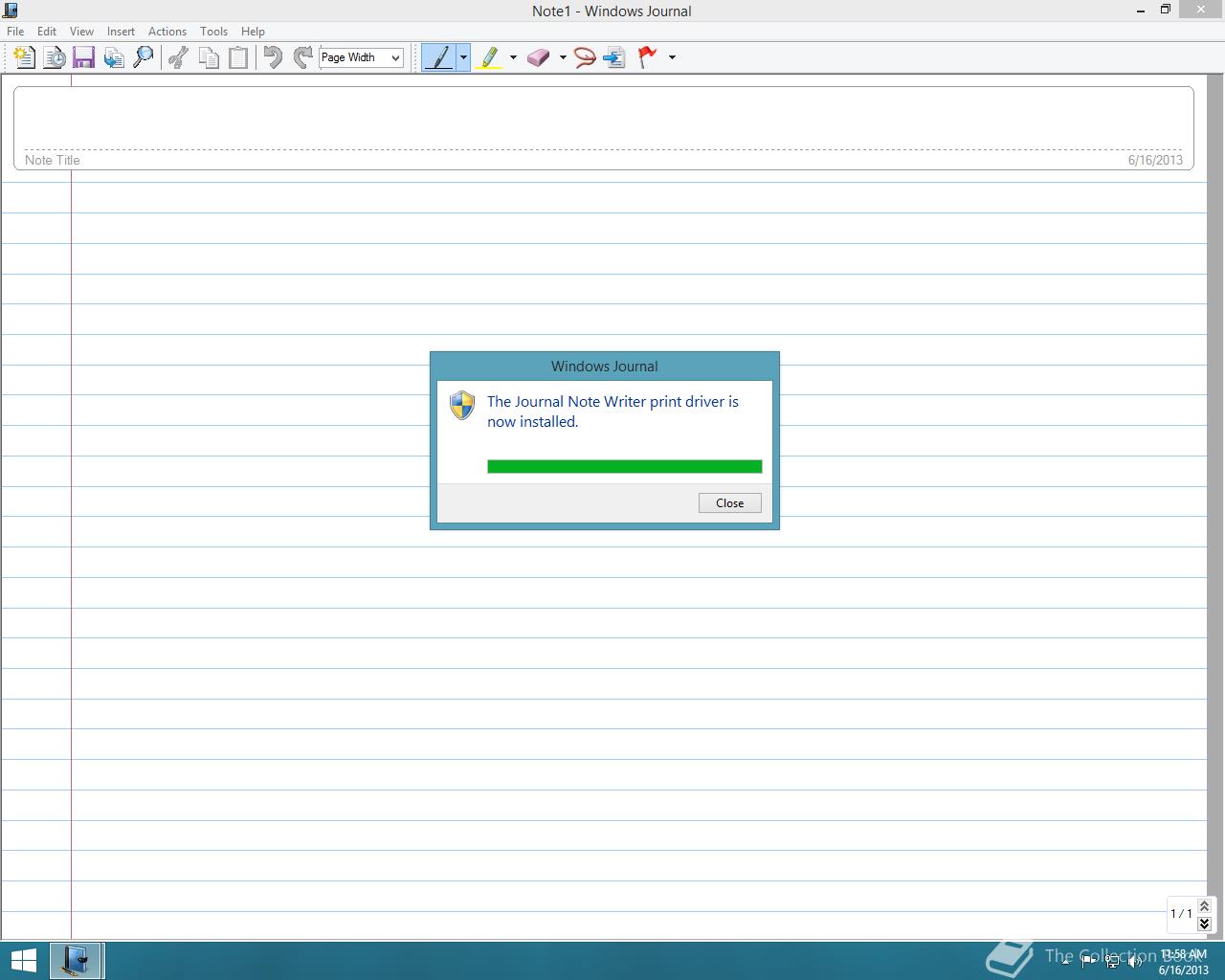Select the red Flag tool

pyautogui.click(x=648, y=57)
